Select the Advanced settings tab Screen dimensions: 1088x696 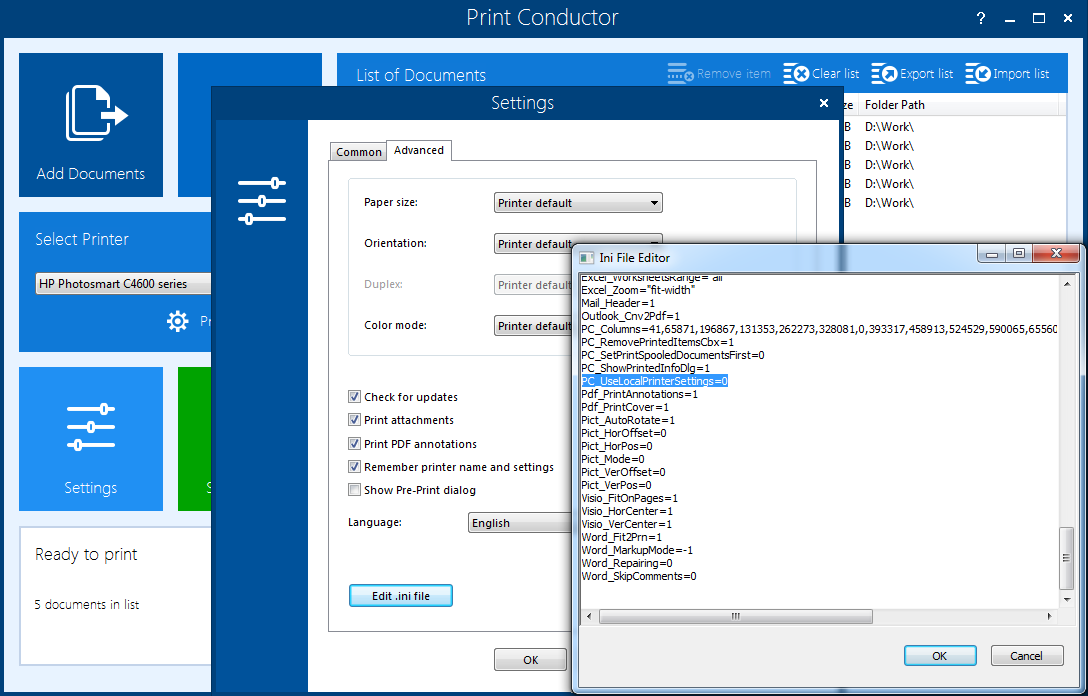[419, 150]
